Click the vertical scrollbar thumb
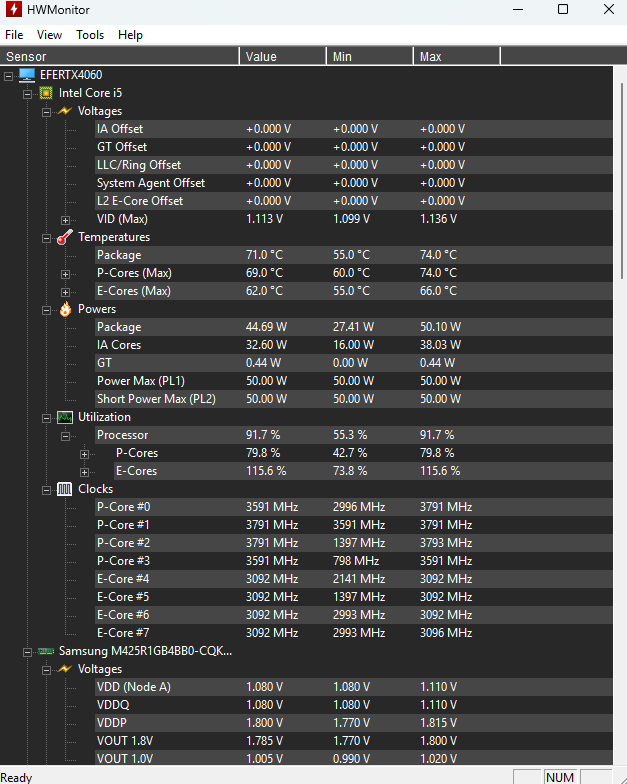Screen dimensions: 627x784 (622, 180)
